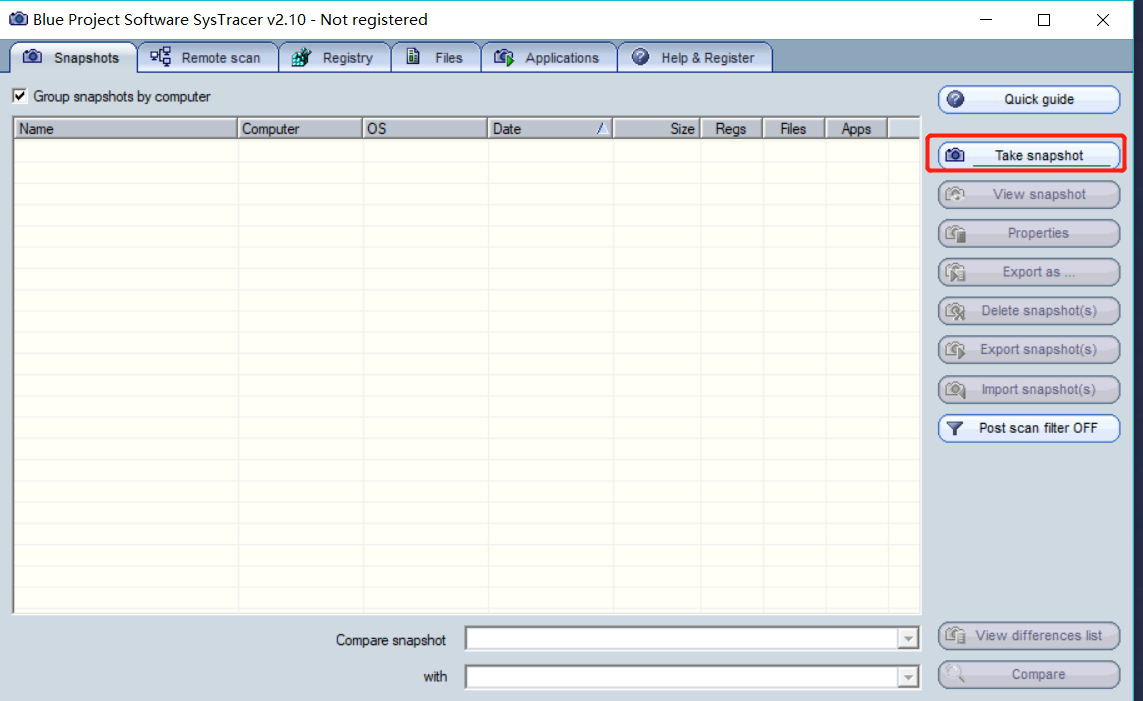Toggle Post scan filter OFF button

1029,428
